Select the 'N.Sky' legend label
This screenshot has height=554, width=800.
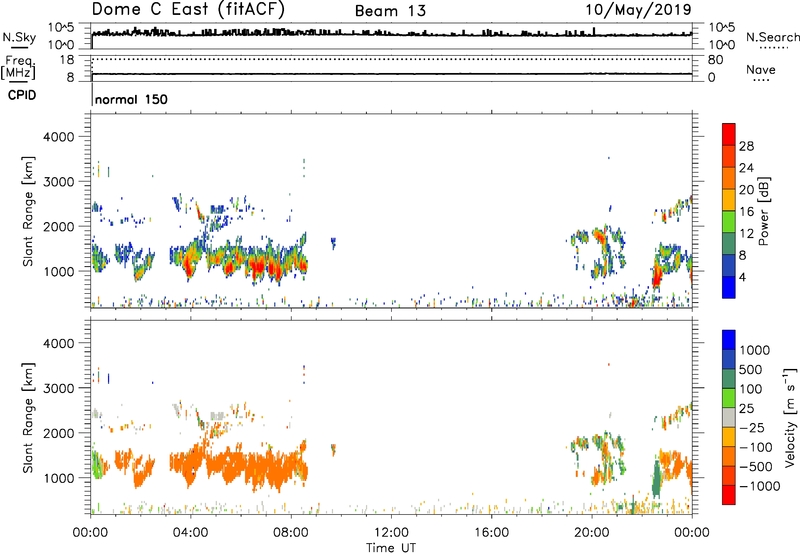(19, 37)
